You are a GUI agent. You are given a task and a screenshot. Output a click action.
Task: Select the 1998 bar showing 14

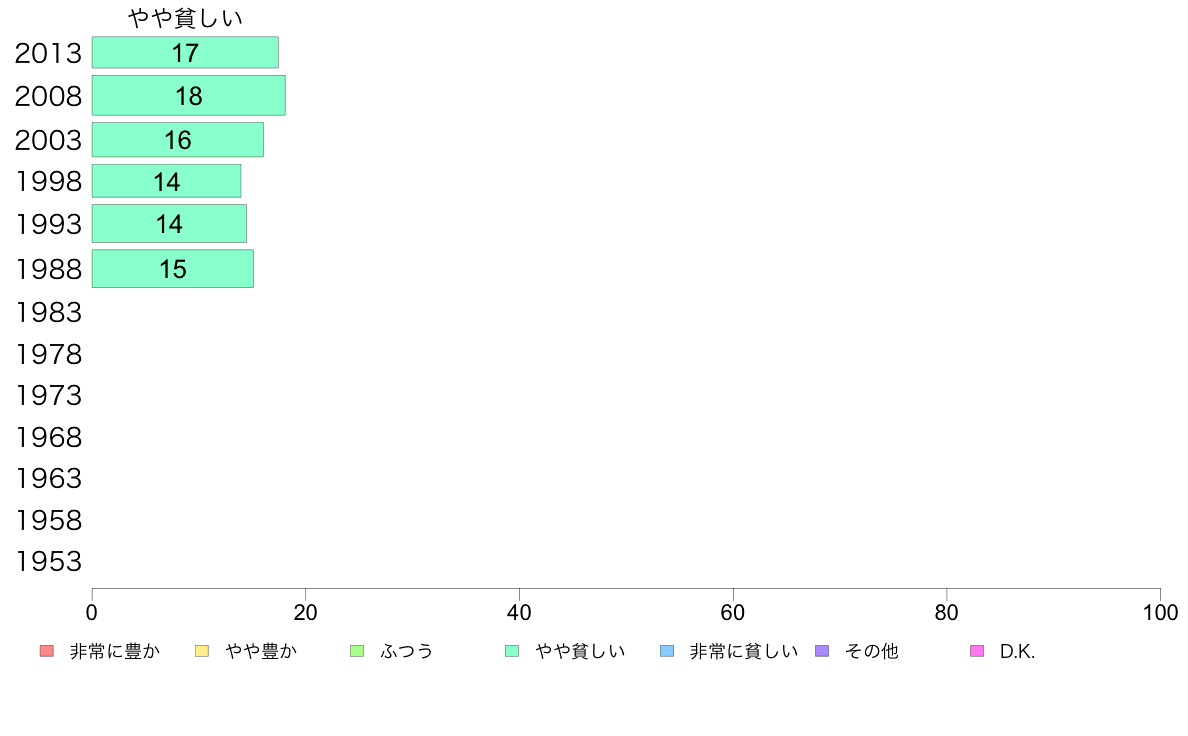coord(167,181)
